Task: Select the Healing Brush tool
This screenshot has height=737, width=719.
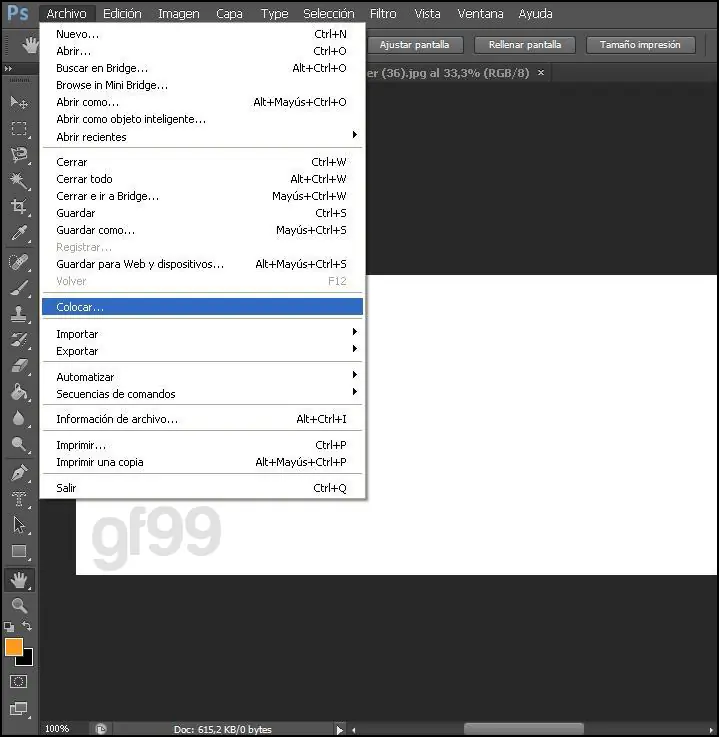Action: tap(19, 262)
